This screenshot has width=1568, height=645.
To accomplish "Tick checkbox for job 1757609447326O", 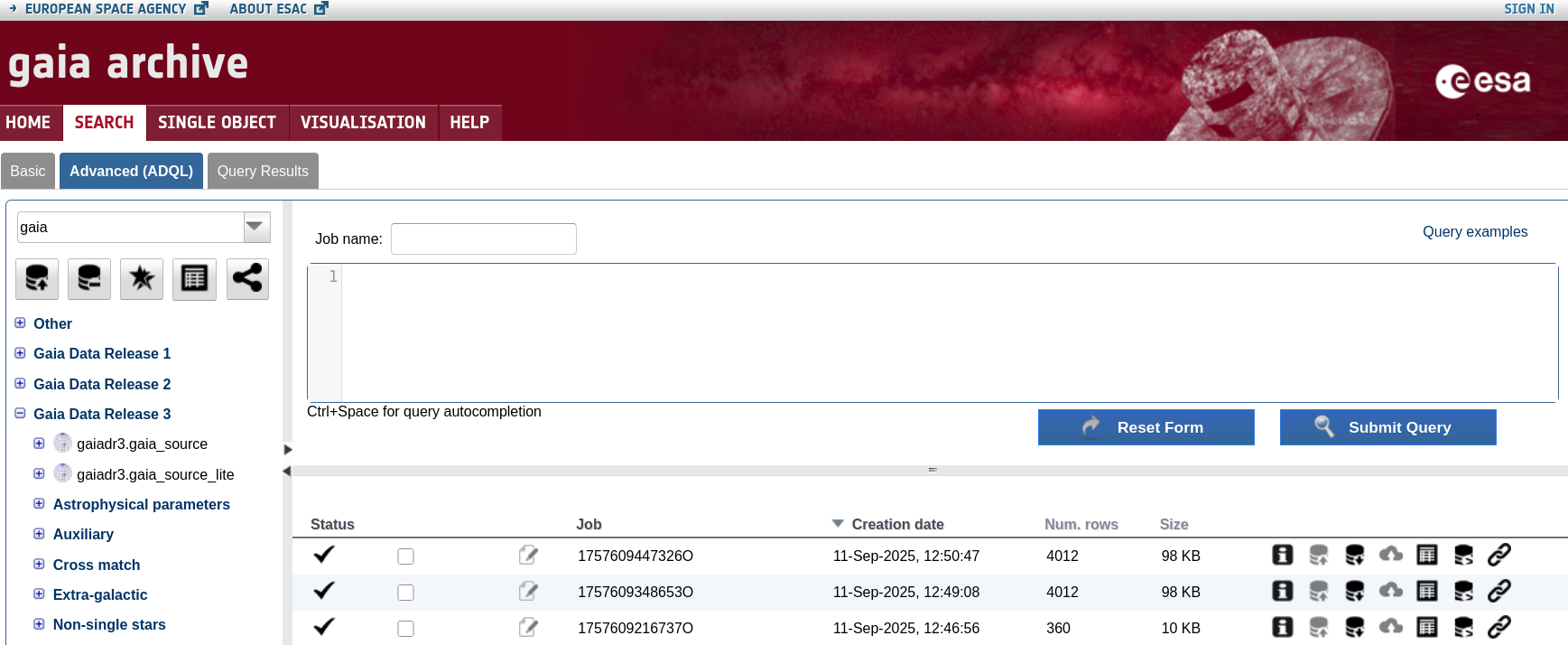I will click(405, 556).
